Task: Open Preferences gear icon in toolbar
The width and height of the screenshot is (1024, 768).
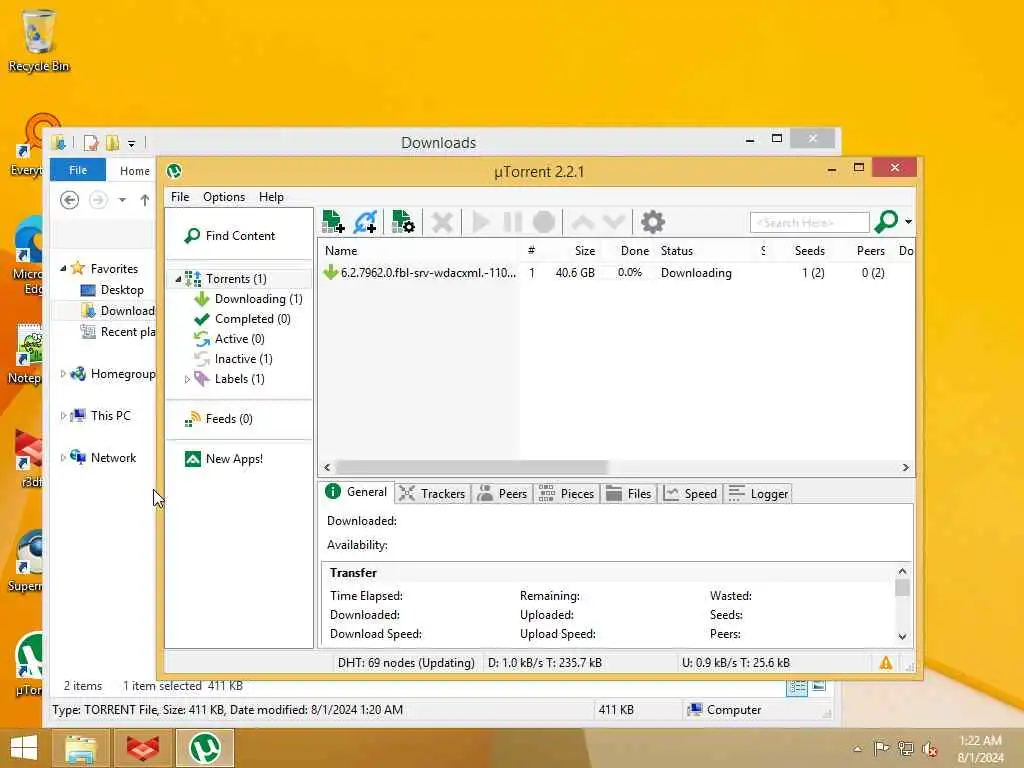Action: pos(652,222)
